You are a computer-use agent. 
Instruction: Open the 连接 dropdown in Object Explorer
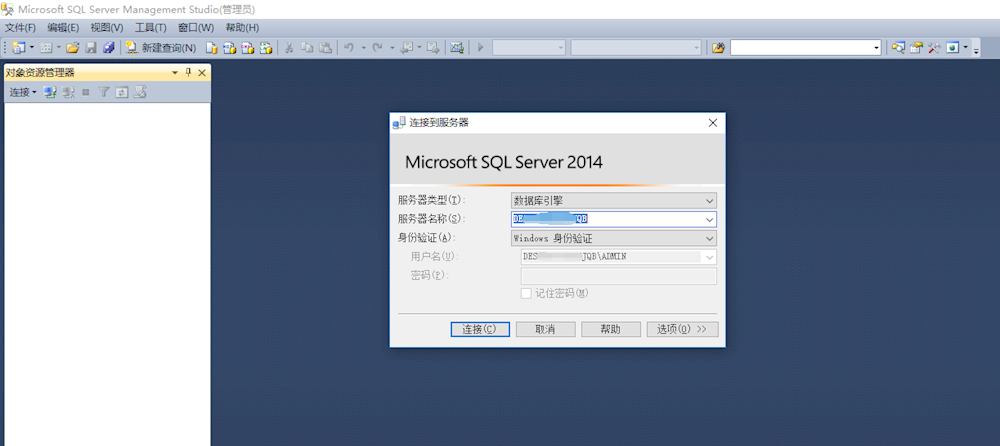23,93
